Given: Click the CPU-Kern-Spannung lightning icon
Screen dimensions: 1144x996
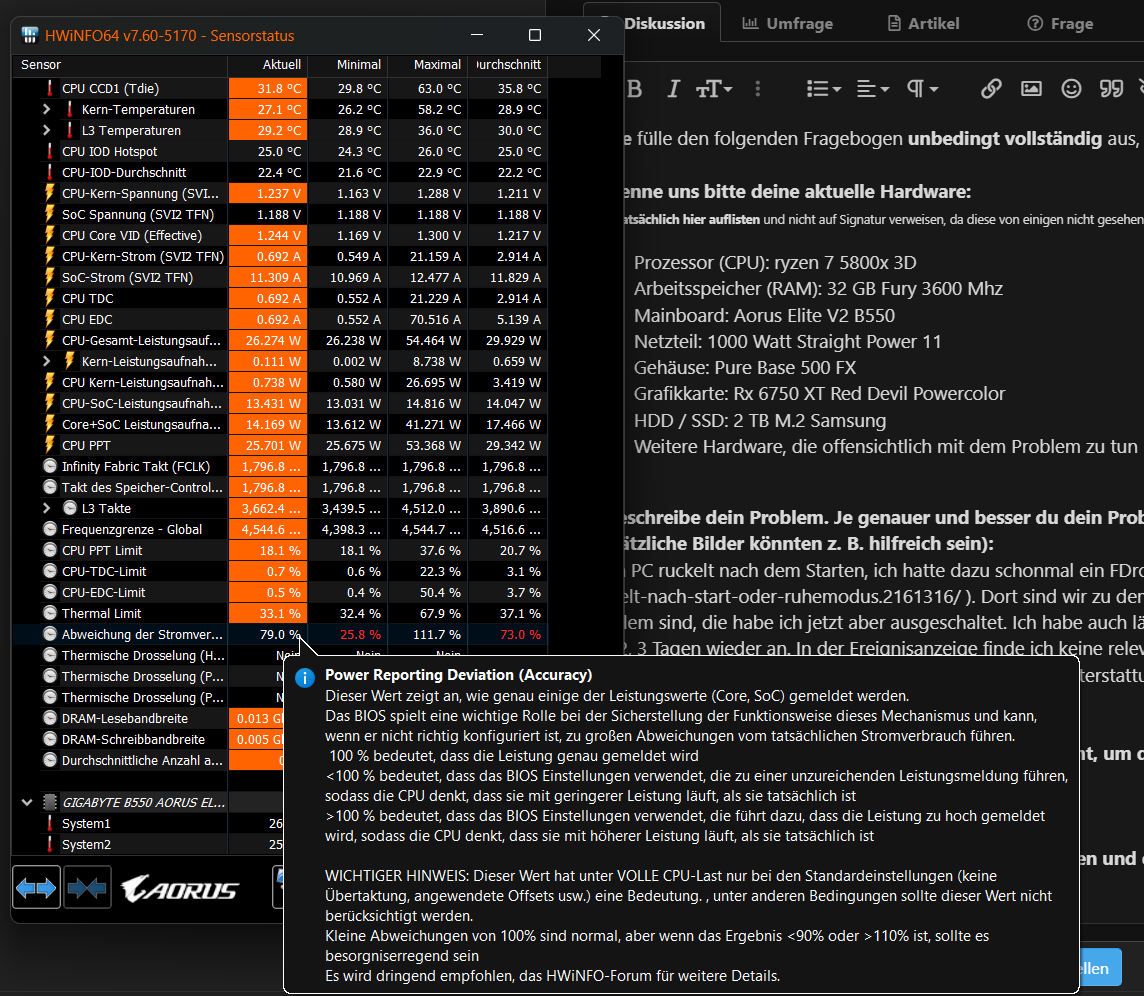Looking at the screenshot, I should click(x=50, y=193).
